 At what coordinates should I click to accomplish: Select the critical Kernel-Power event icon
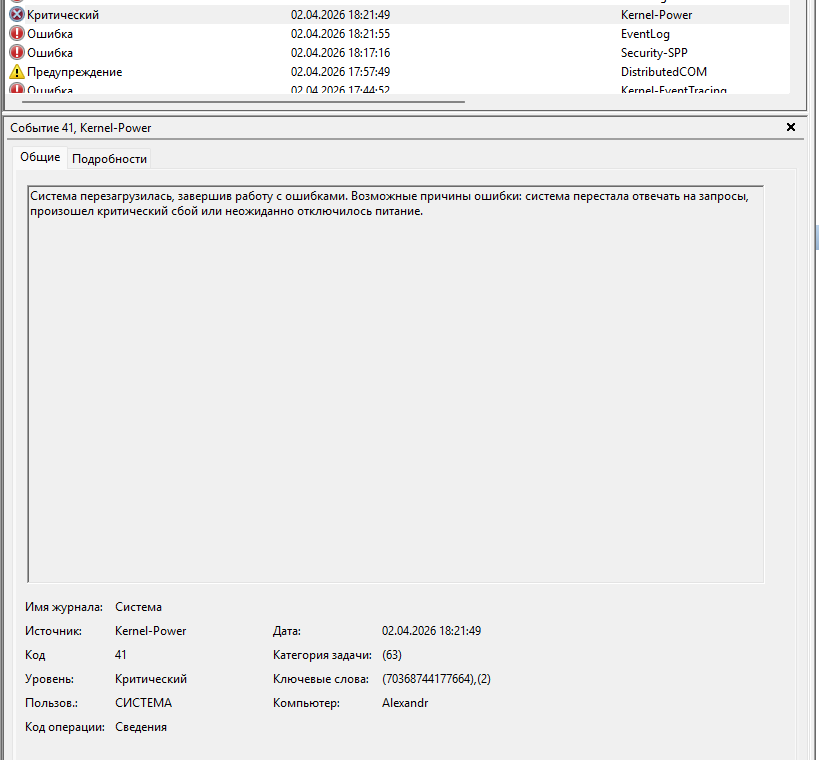tap(17, 15)
